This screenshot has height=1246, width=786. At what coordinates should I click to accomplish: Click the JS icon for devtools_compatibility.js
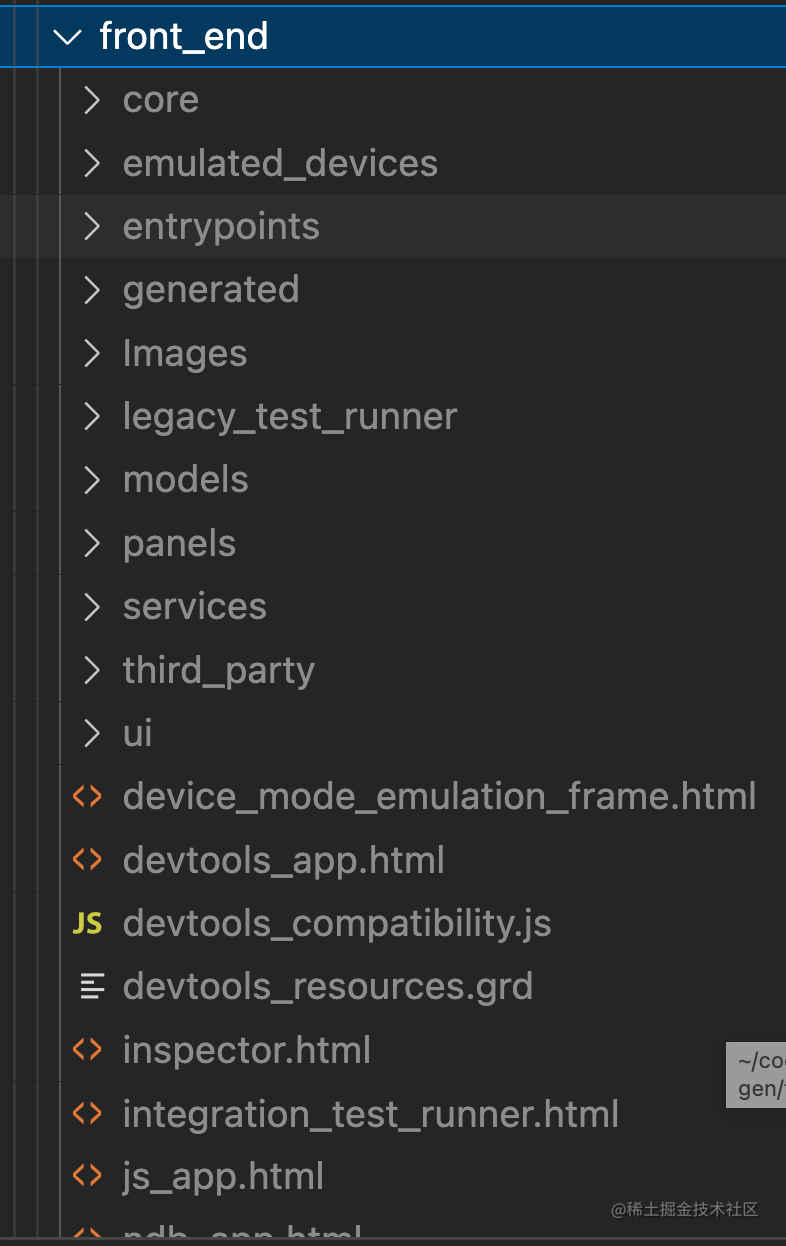click(x=88, y=924)
